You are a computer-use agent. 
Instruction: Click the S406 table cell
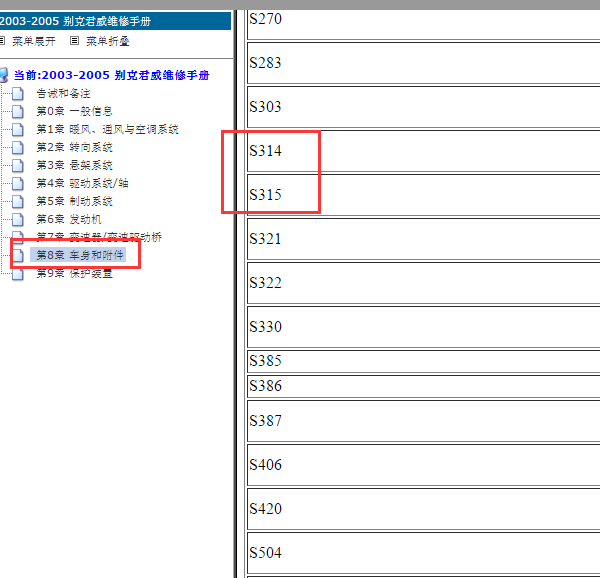click(x=423, y=465)
